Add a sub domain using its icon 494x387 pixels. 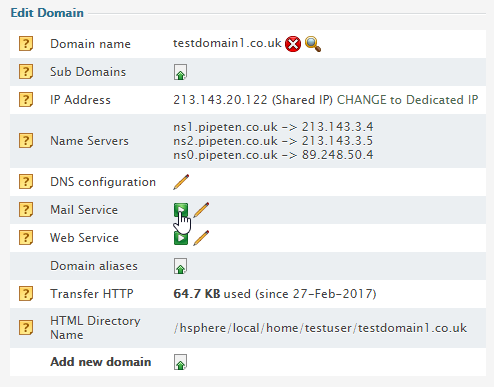pos(180,72)
